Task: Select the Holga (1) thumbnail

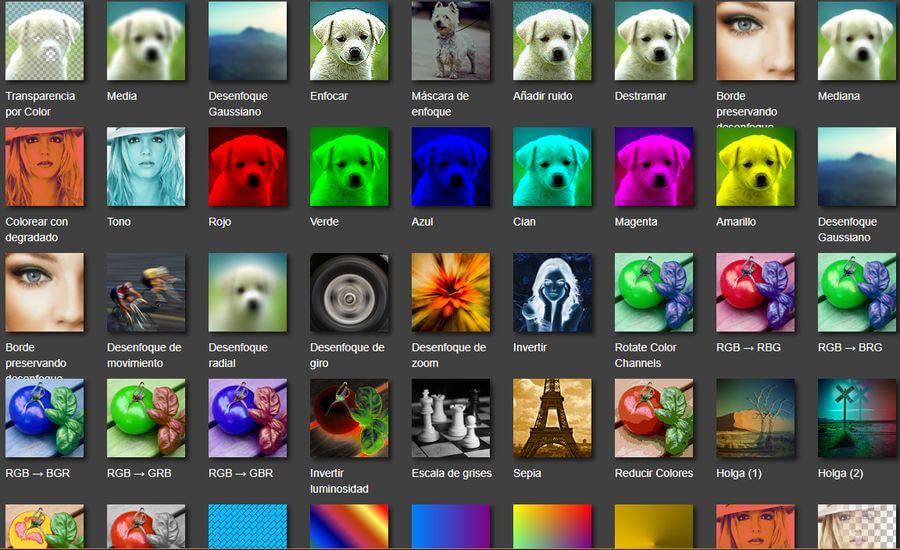Action: (x=755, y=418)
